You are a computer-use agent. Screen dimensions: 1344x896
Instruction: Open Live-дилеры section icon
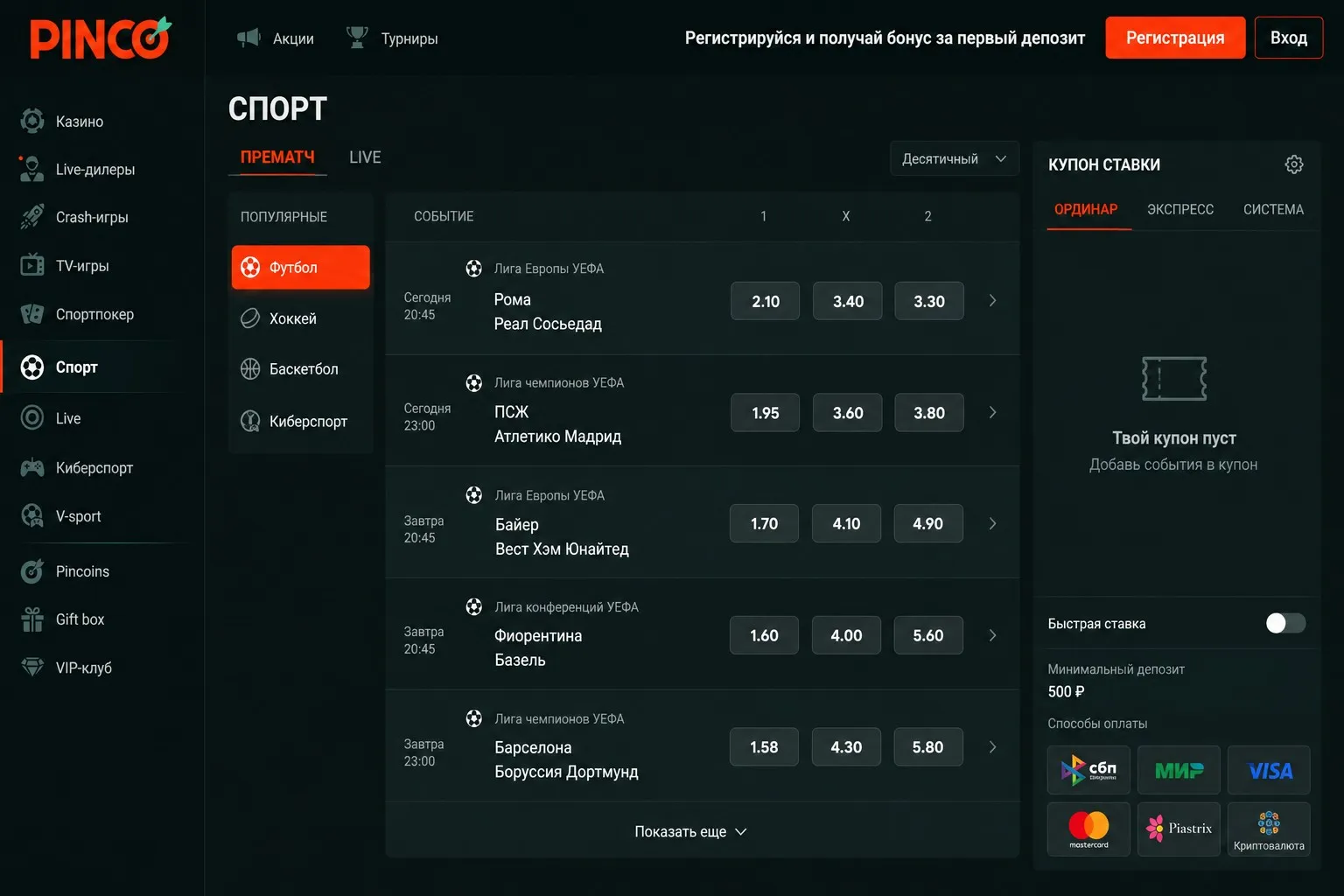click(x=32, y=169)
